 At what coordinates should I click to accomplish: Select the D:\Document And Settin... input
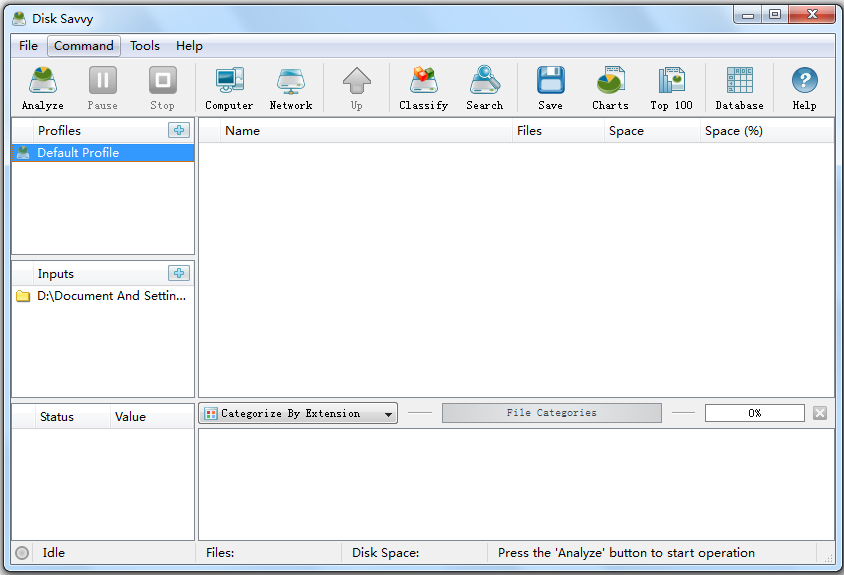click(x=103, y=296)
